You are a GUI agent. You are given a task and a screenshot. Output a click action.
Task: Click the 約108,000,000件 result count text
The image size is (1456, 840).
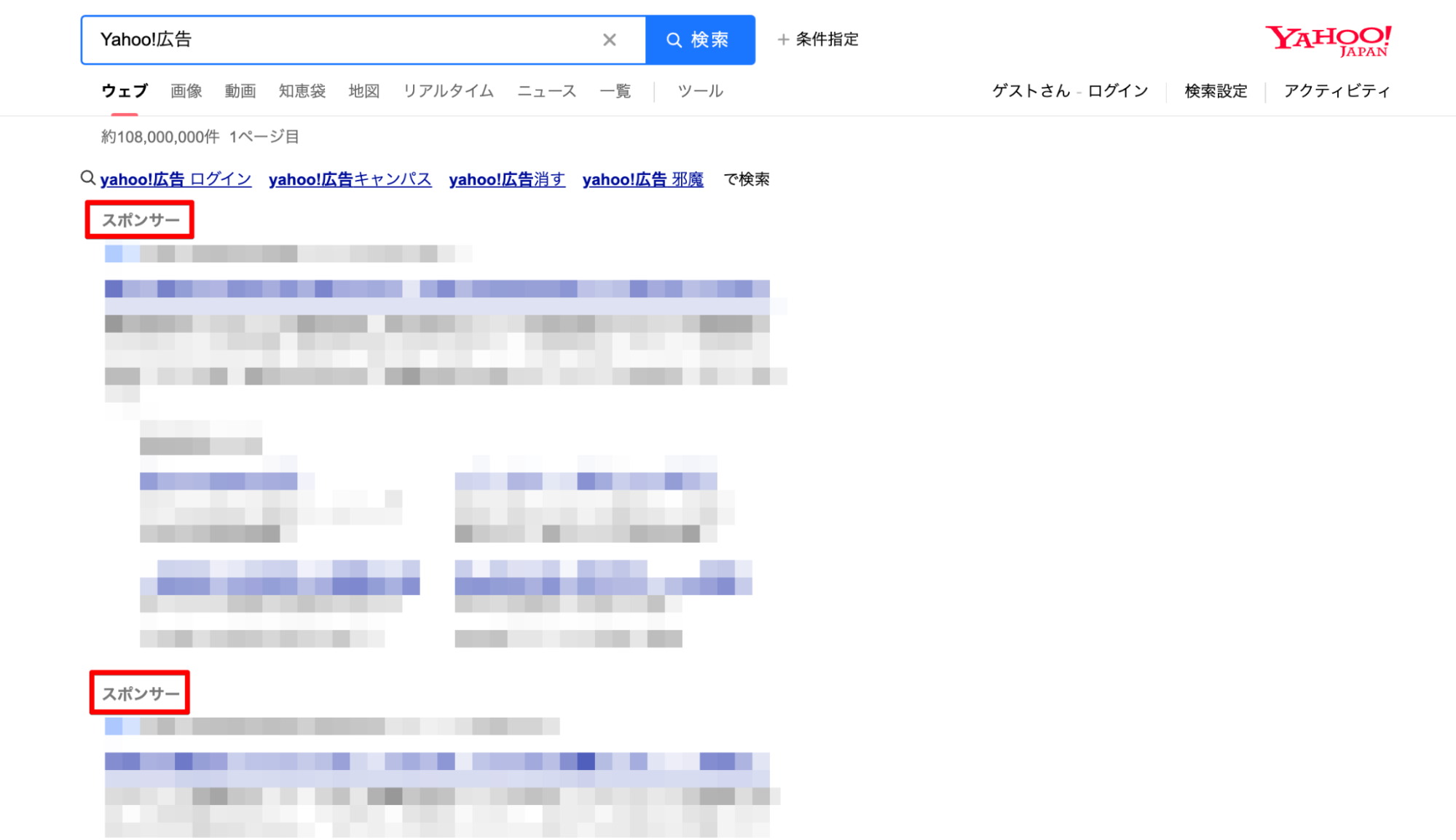[x=160, y=137]
